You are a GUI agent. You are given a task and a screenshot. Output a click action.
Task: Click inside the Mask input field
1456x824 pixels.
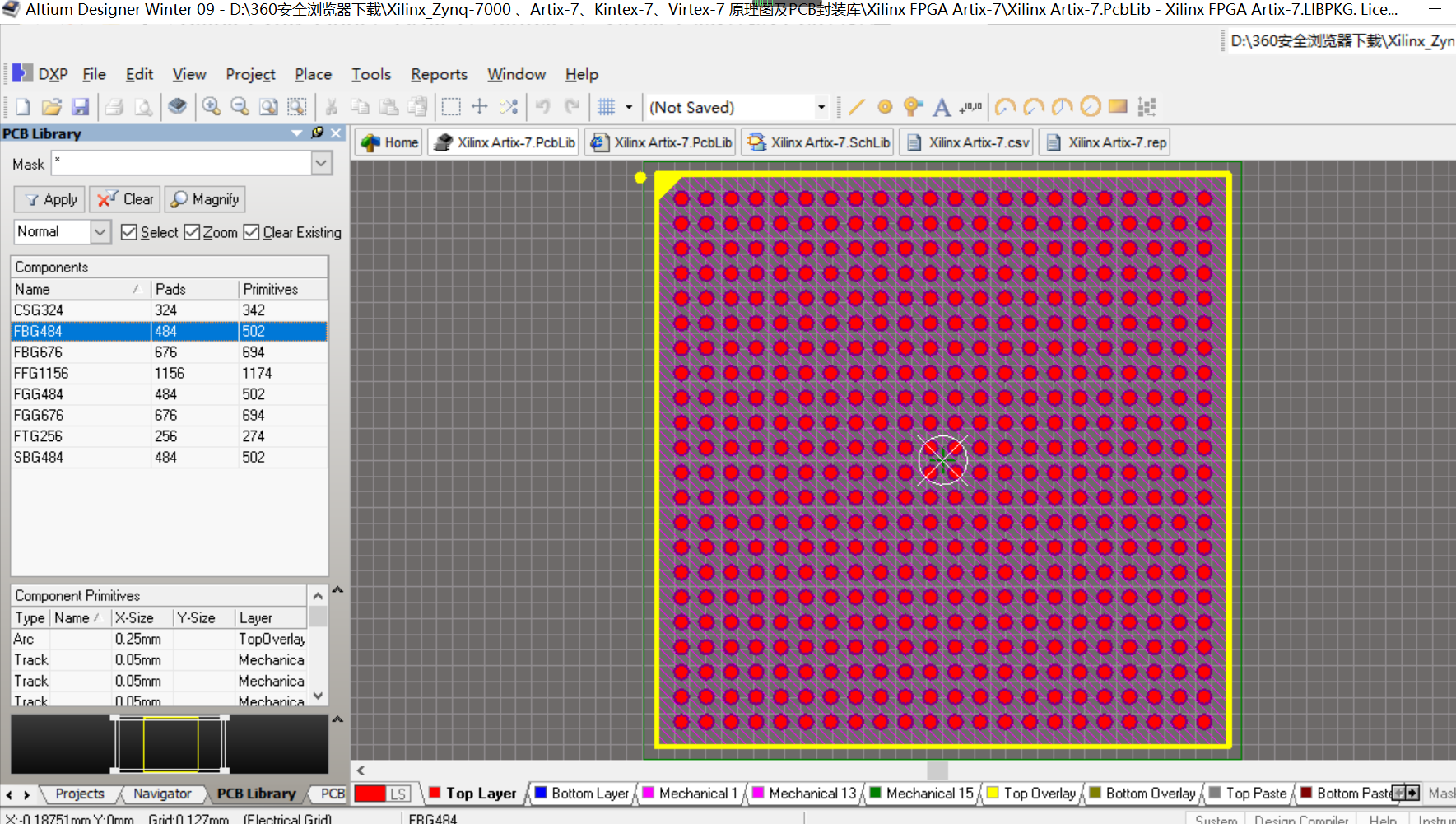click(181, 164)
